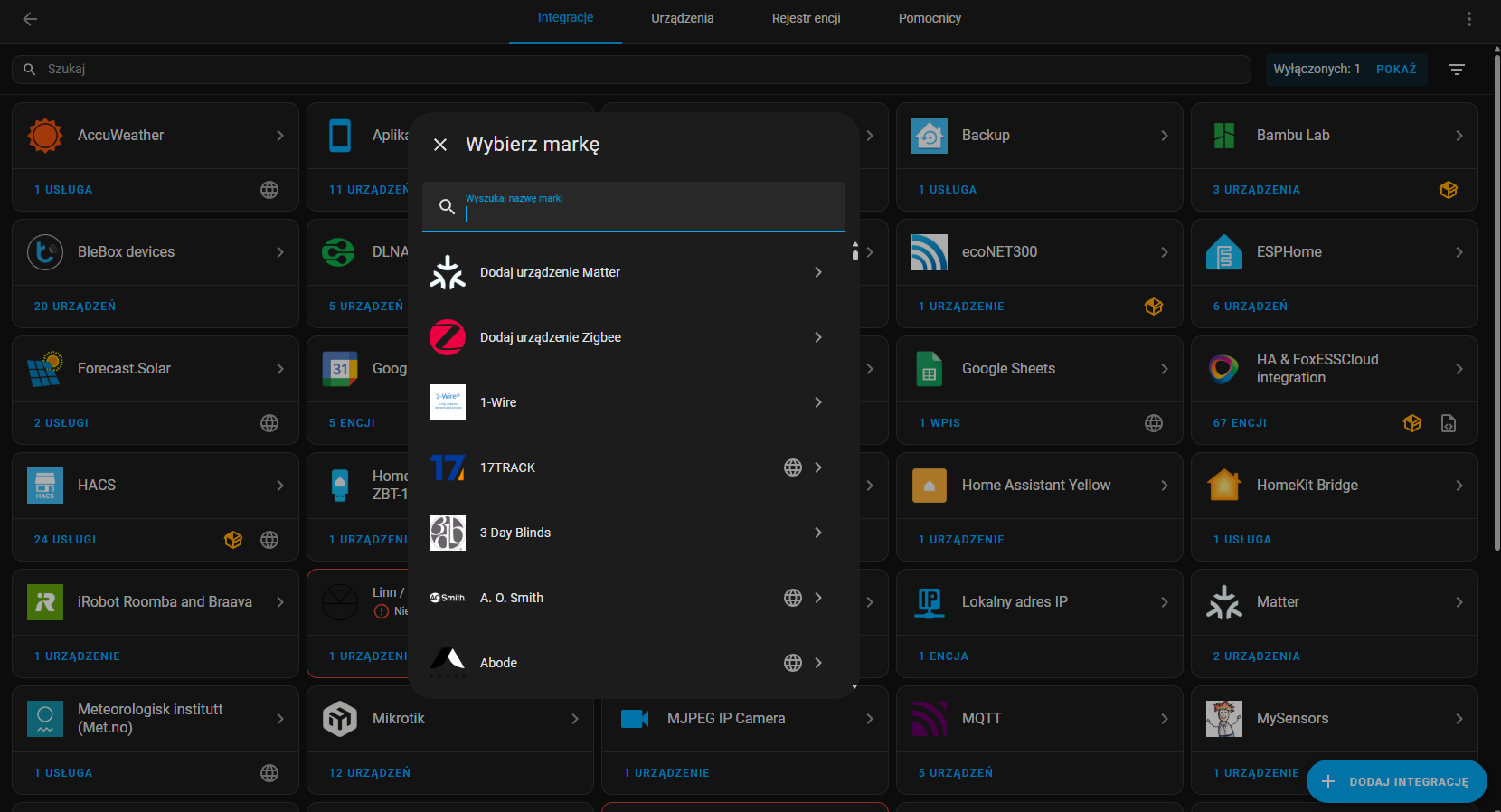Click POKAŻ to show disabled integrations
The width and height of the screenshot is (1501, 812).
pos(1396,70)
